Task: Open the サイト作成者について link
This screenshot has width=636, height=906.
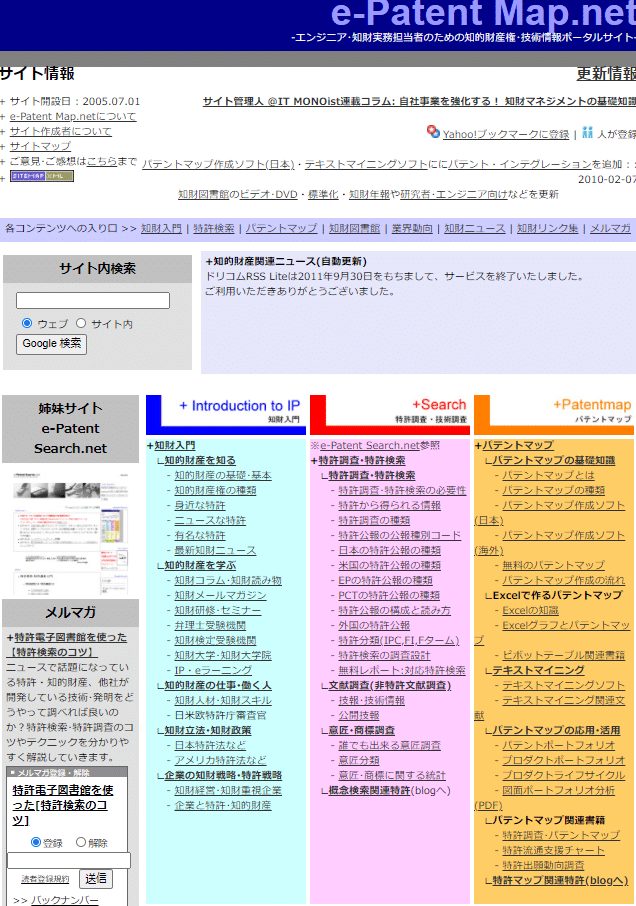Action: pyautogui.click(x=61, y=131)
